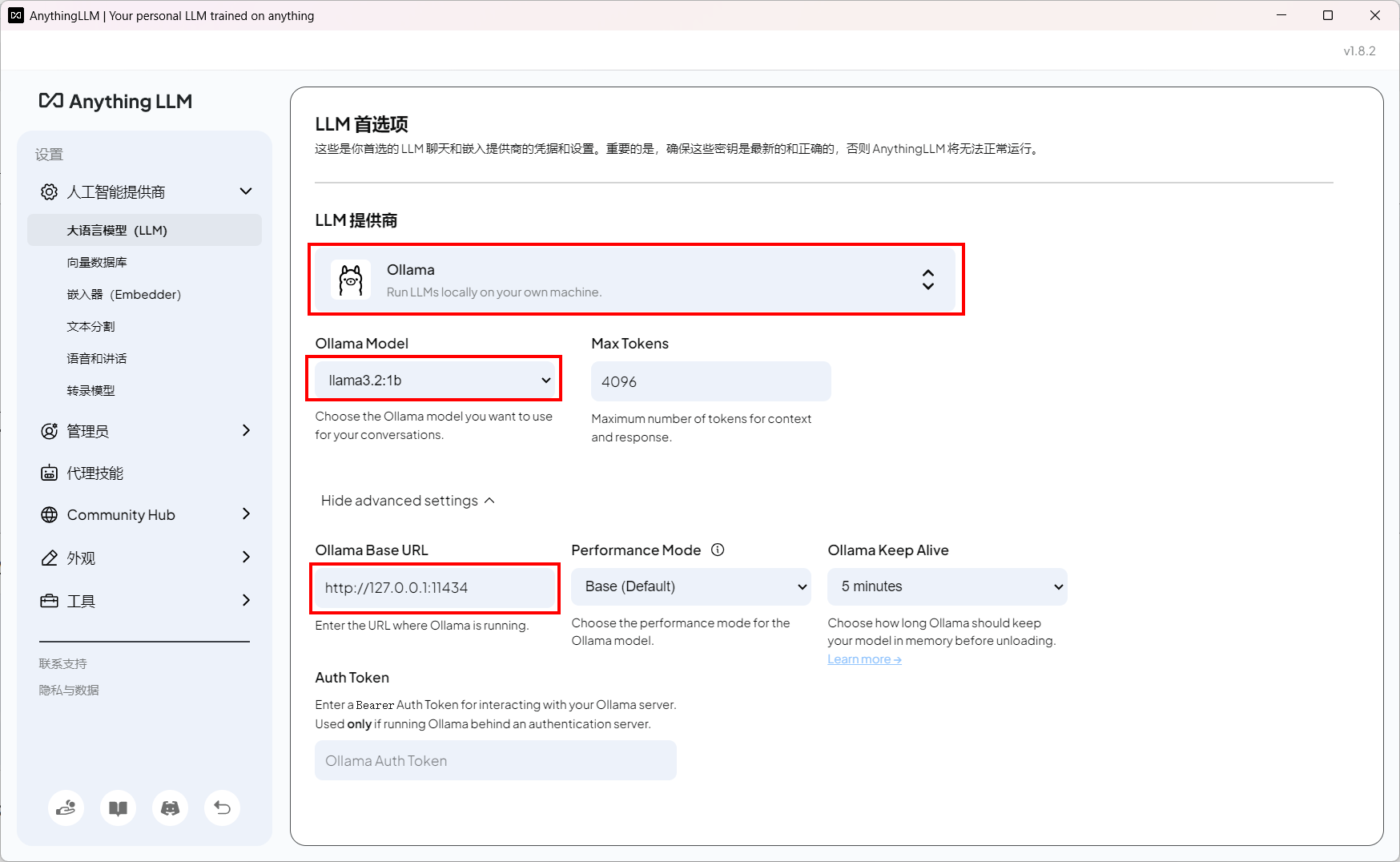Screen dimensions: 1400x862
Task: Click the 设置 sidebar heading
Action: click(x=49, y=155)
